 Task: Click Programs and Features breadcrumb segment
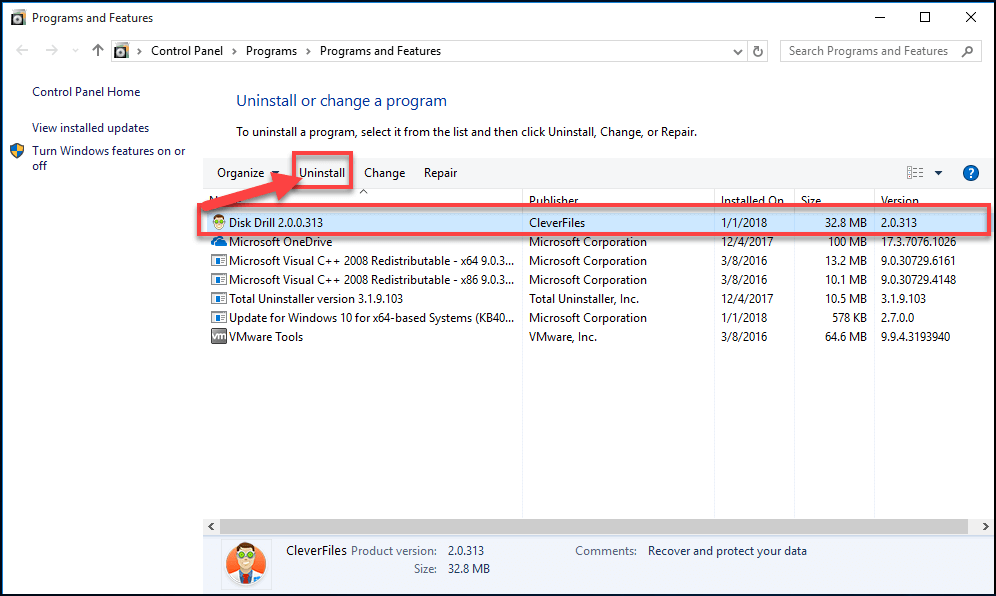(x=380, y=51)
